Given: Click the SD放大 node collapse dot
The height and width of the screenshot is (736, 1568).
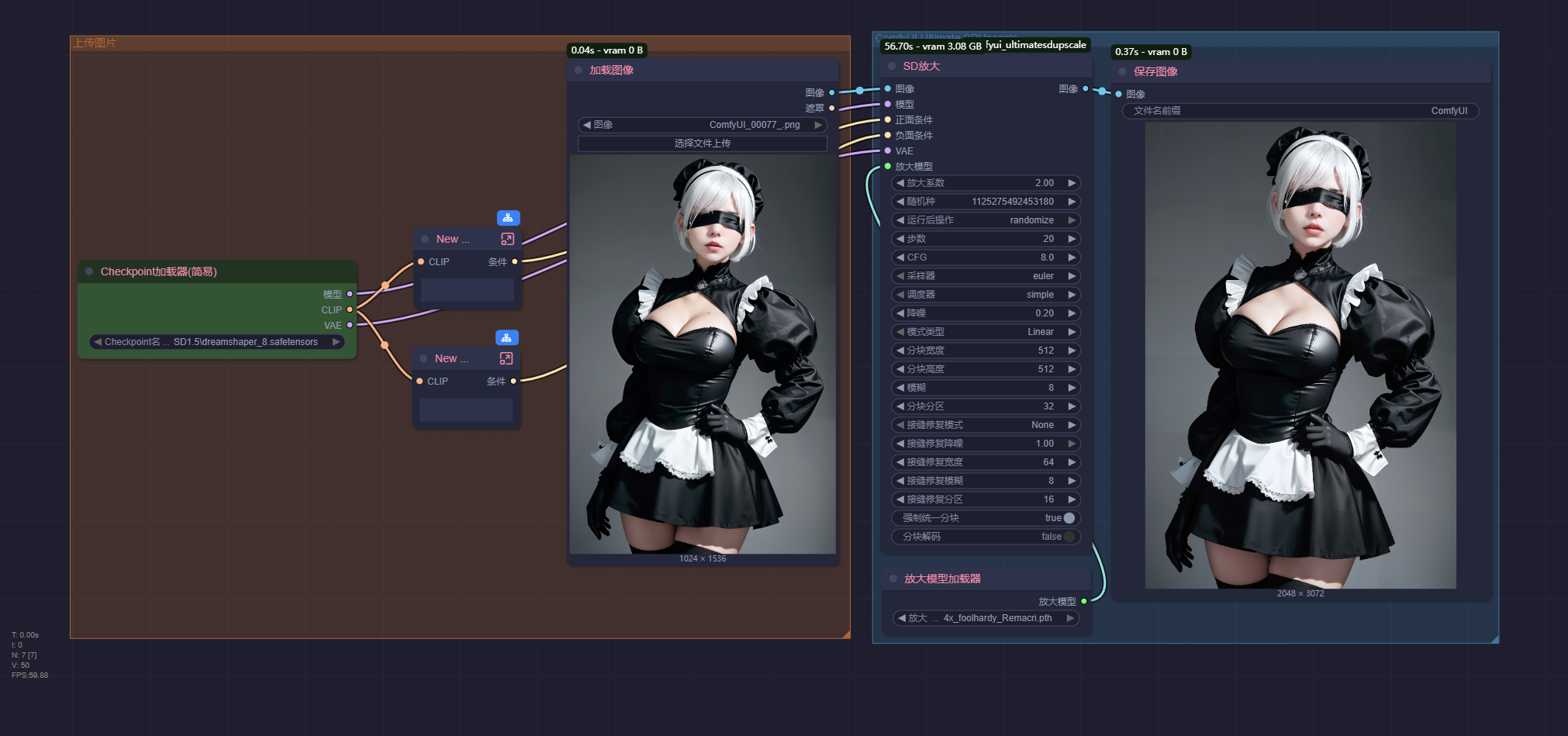Looking at the screenshot, I should click(892, 67).
